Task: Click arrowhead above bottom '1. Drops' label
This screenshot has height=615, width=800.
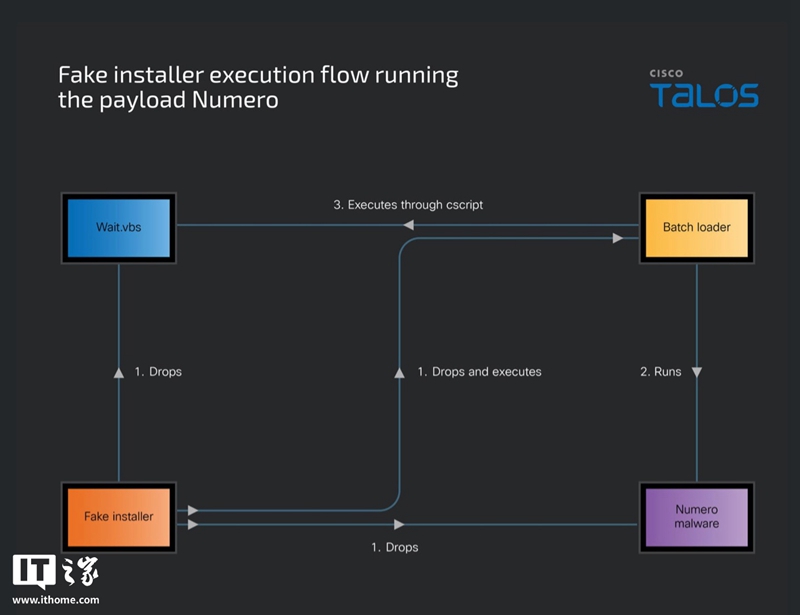Action: 399,524
